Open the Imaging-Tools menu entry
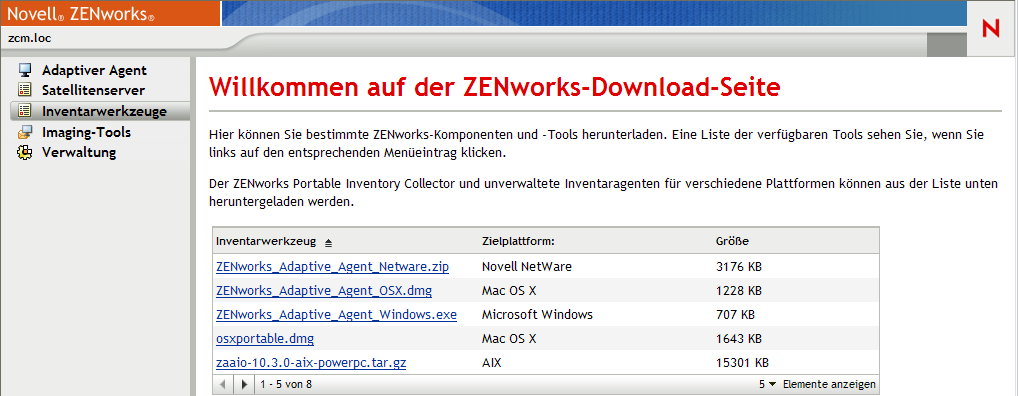 (x=86, y=132)
